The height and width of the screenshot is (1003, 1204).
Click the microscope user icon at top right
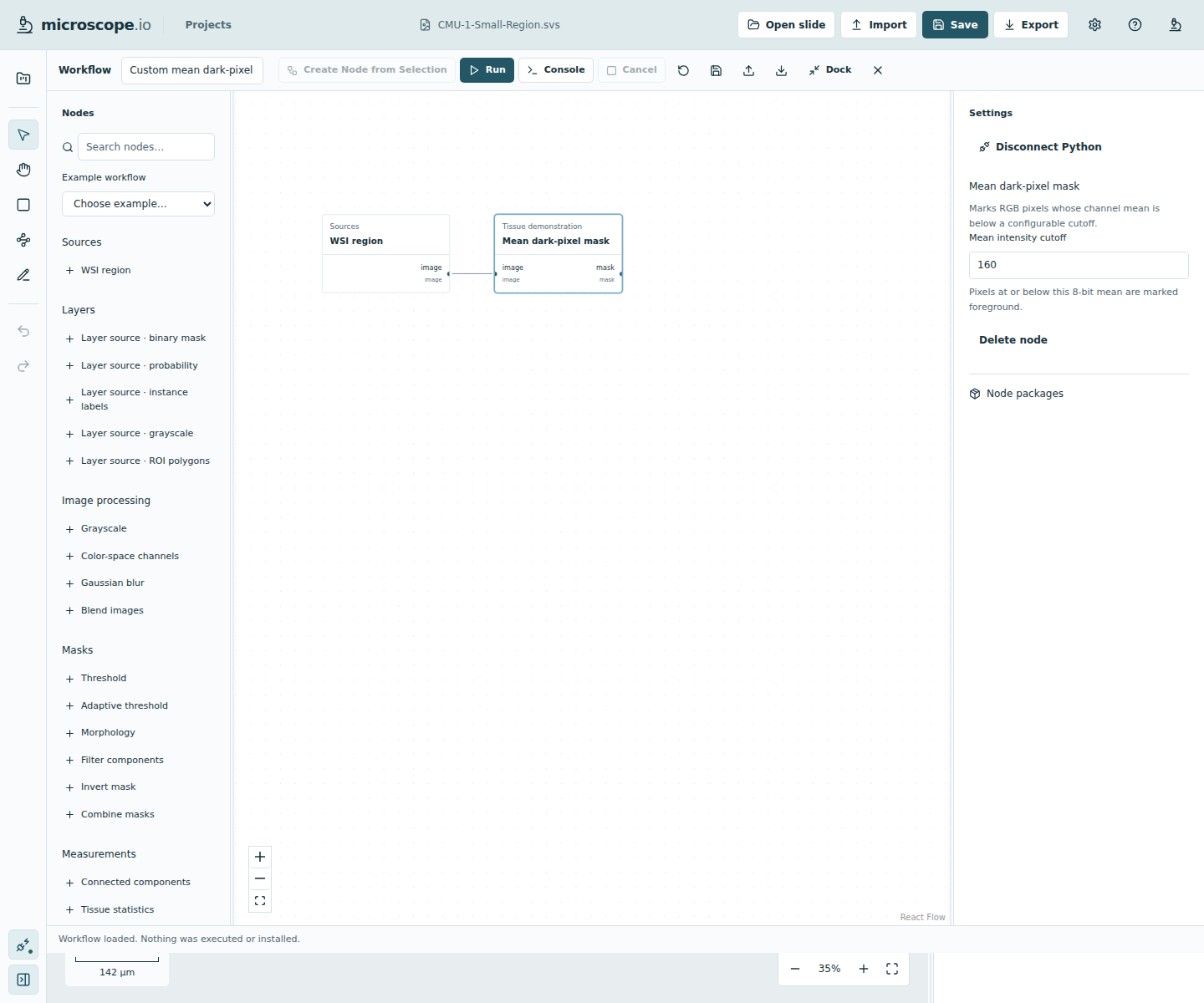(1175, 25)
